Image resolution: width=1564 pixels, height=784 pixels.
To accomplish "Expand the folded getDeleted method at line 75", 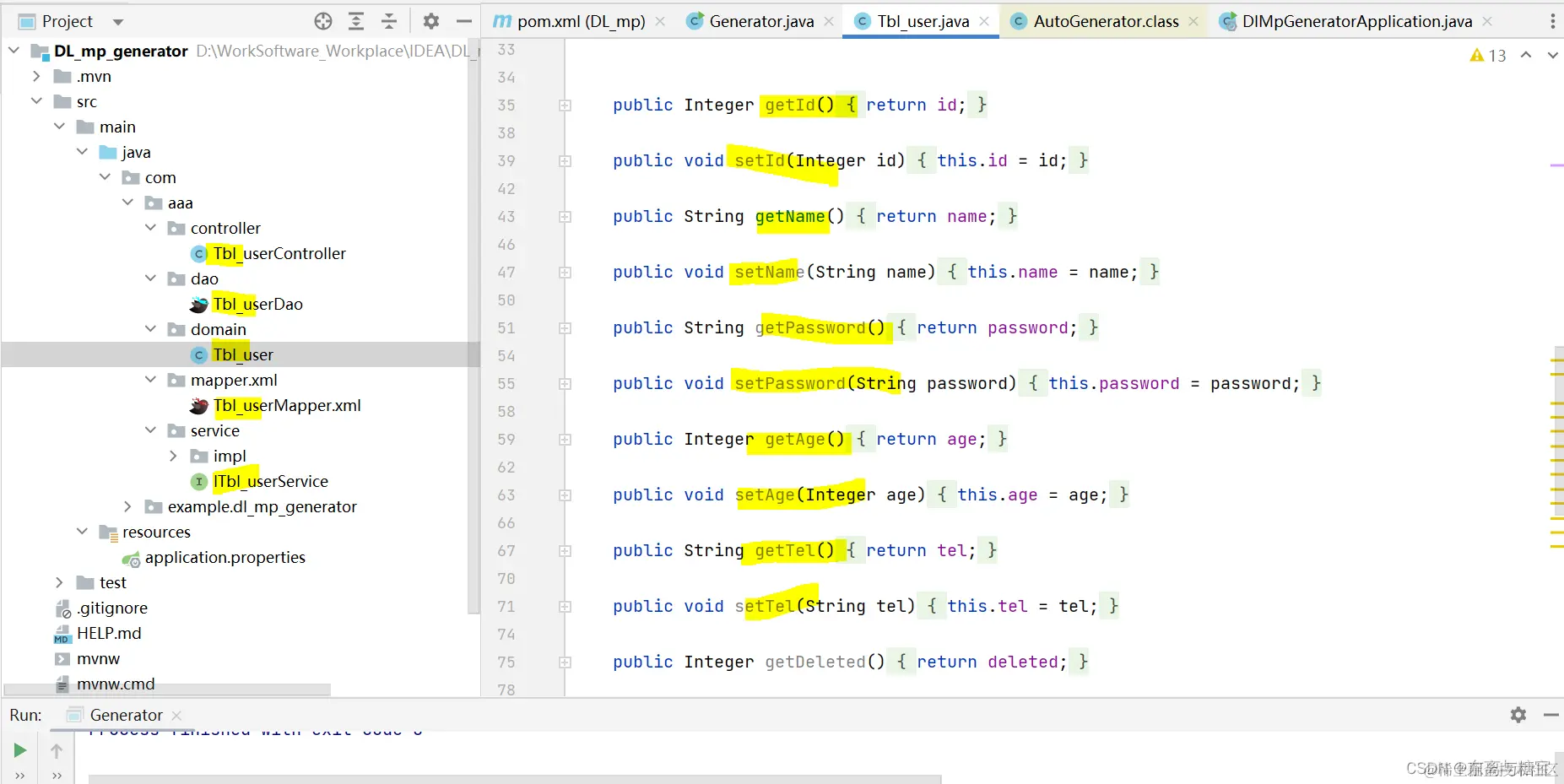I will point(565,662).
